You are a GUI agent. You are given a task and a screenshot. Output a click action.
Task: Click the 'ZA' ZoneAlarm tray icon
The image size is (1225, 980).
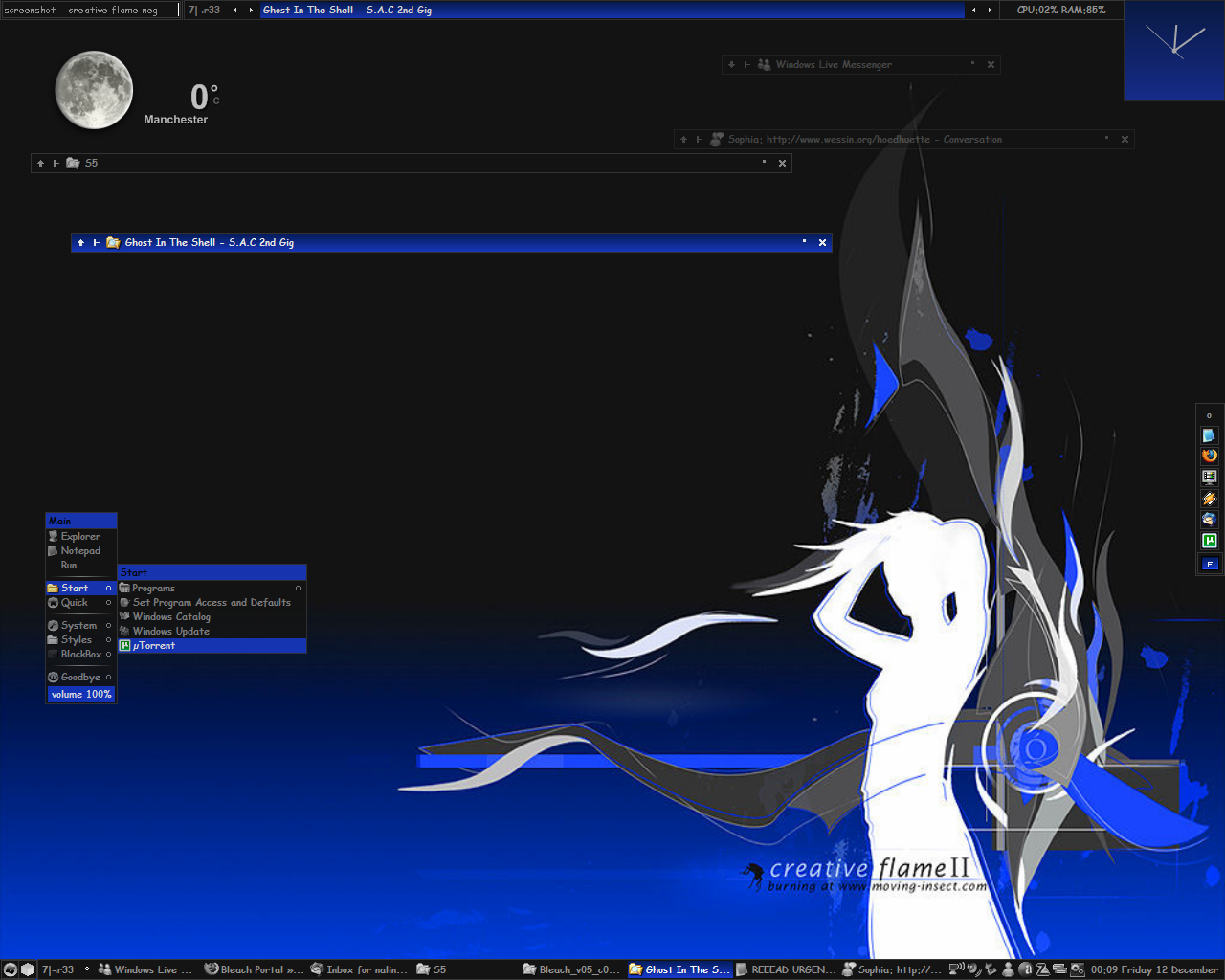[x=1043, y=969]
